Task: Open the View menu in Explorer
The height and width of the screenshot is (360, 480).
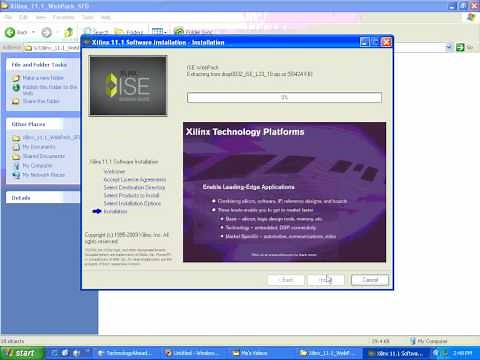Action: pos(41,17)
